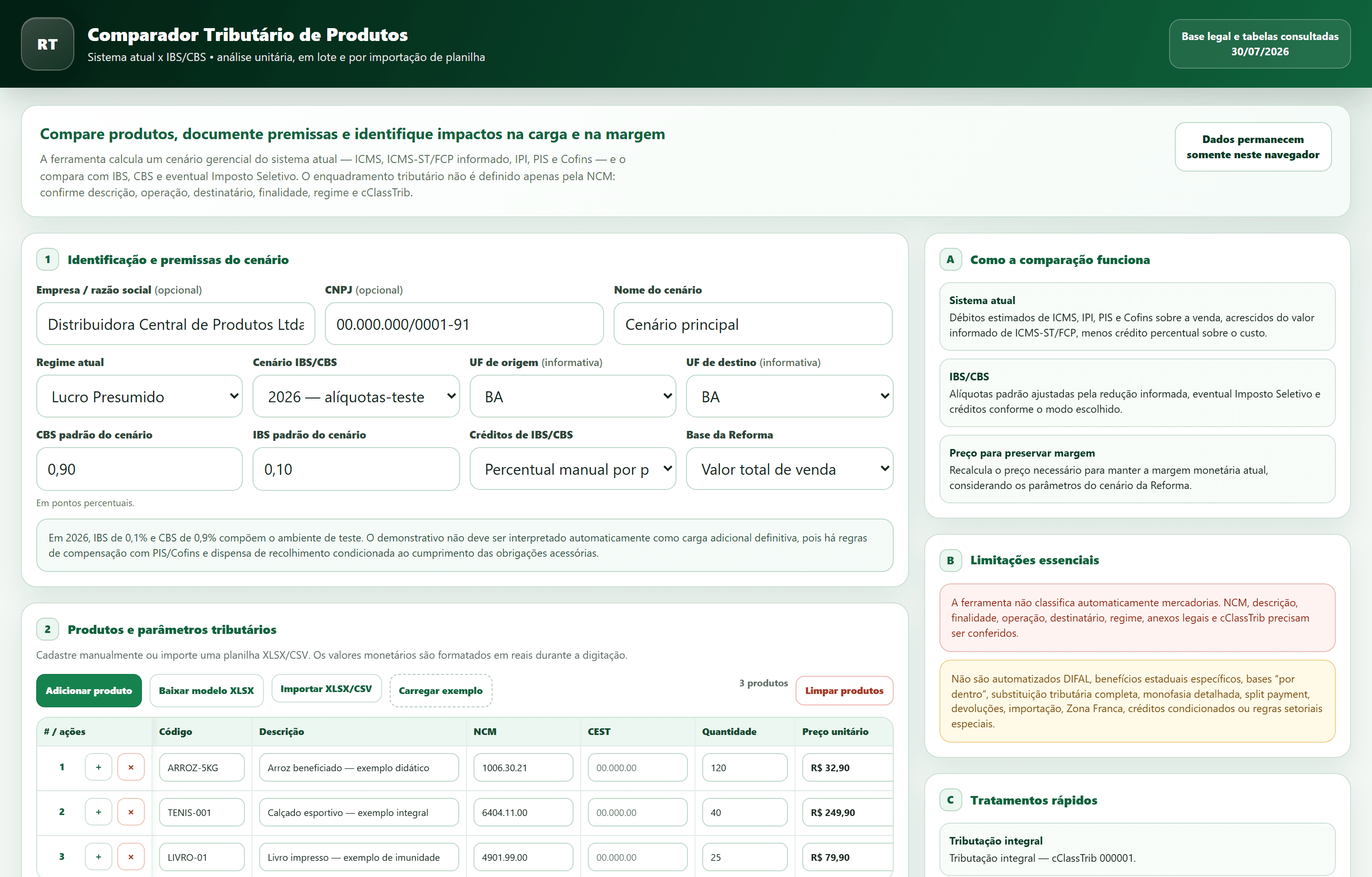The height and width of the screenshot is (877, 1372).
Task: Open the Cenário IBS/CBS dropdown
Action: 356,396
